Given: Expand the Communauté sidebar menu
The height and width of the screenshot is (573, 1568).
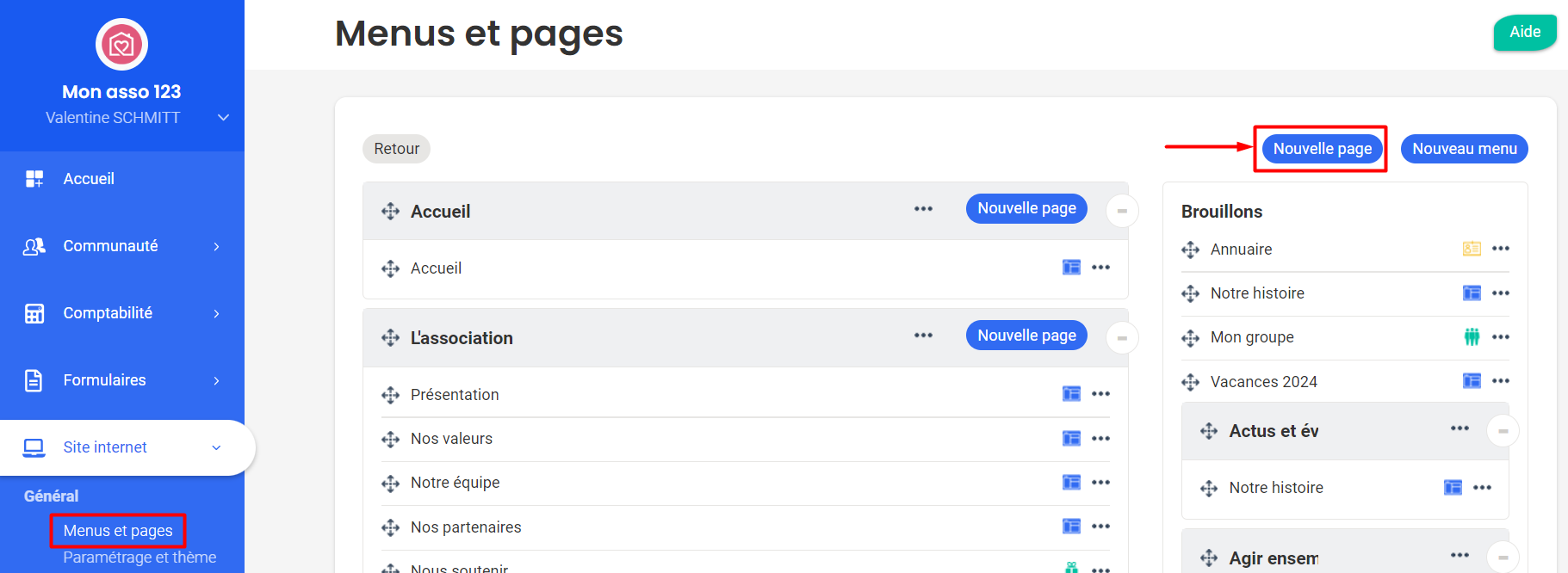Looking at the screenshot, I should [121, 246].
